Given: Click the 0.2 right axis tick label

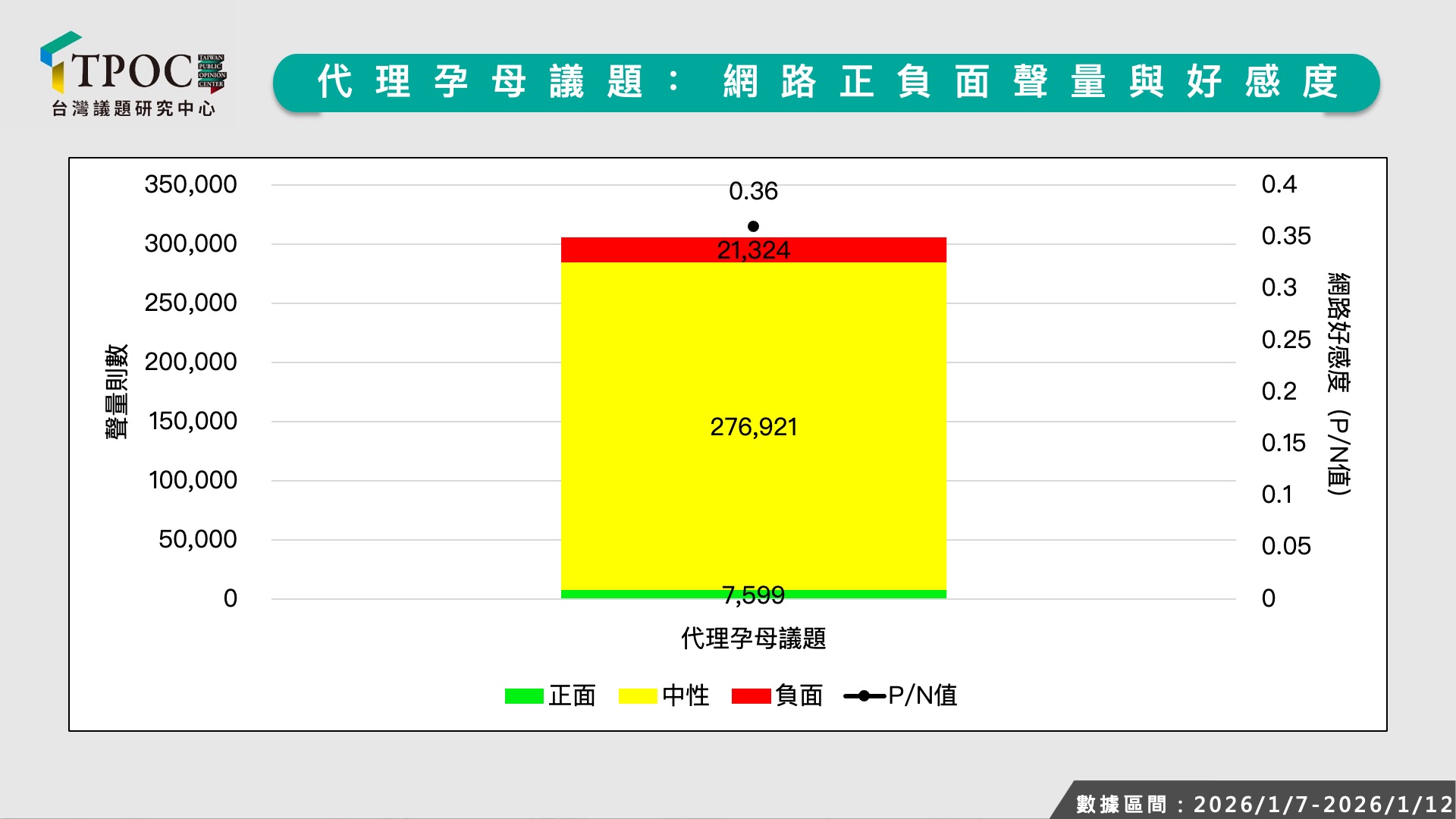Looking at the screenshot, I should click(1279, 391).
